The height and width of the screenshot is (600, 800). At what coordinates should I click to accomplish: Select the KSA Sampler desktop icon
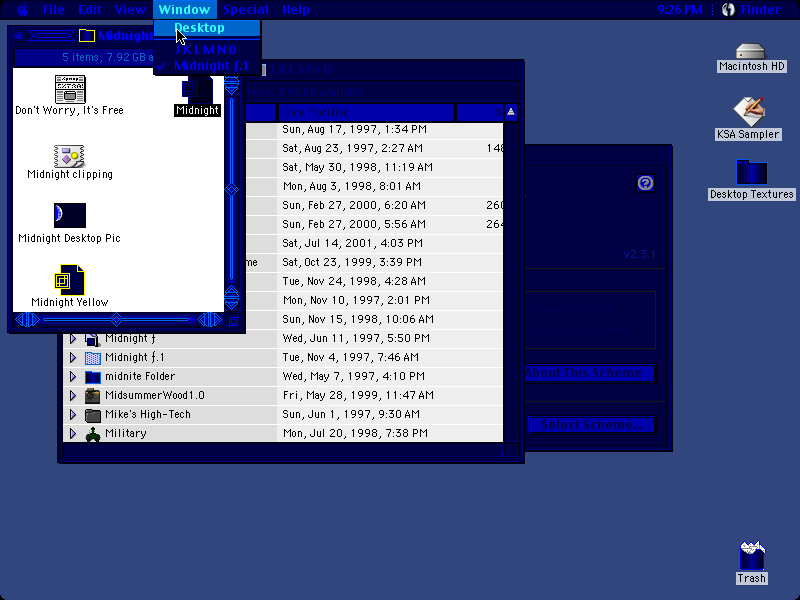748,112
